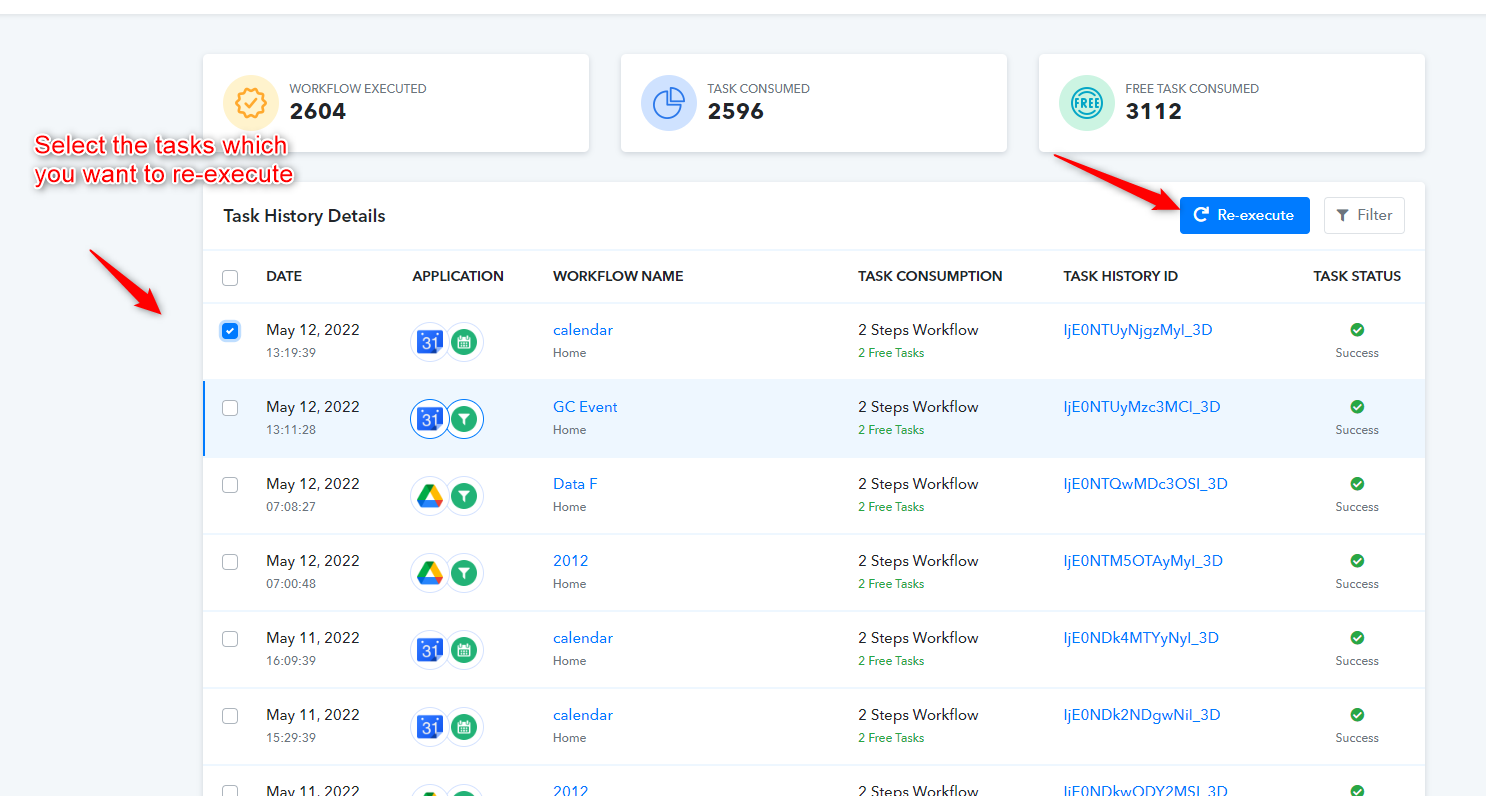The width and height of the screenshot is (1486, 796).
Task: Click the WORKFLOW NAME column header
Action: 618,276
